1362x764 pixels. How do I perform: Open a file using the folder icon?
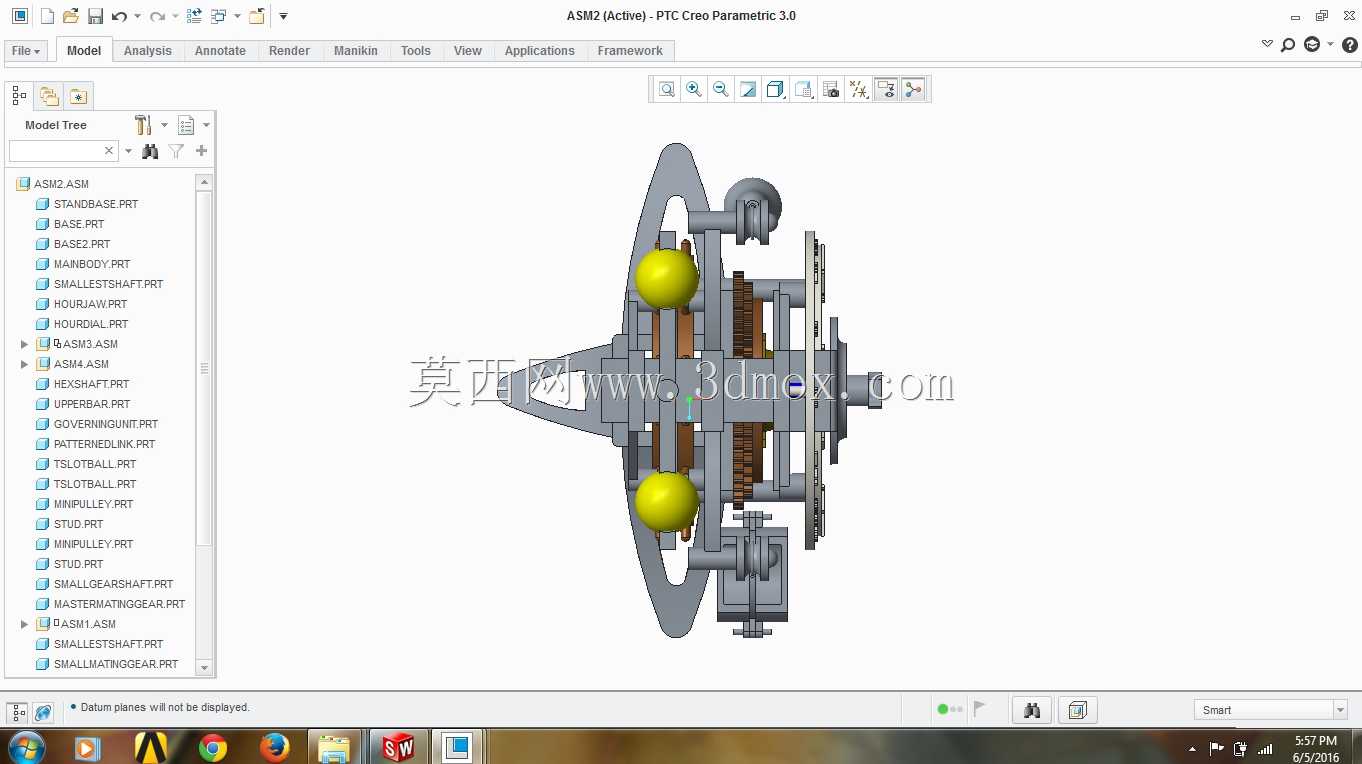tap(71, 16)
